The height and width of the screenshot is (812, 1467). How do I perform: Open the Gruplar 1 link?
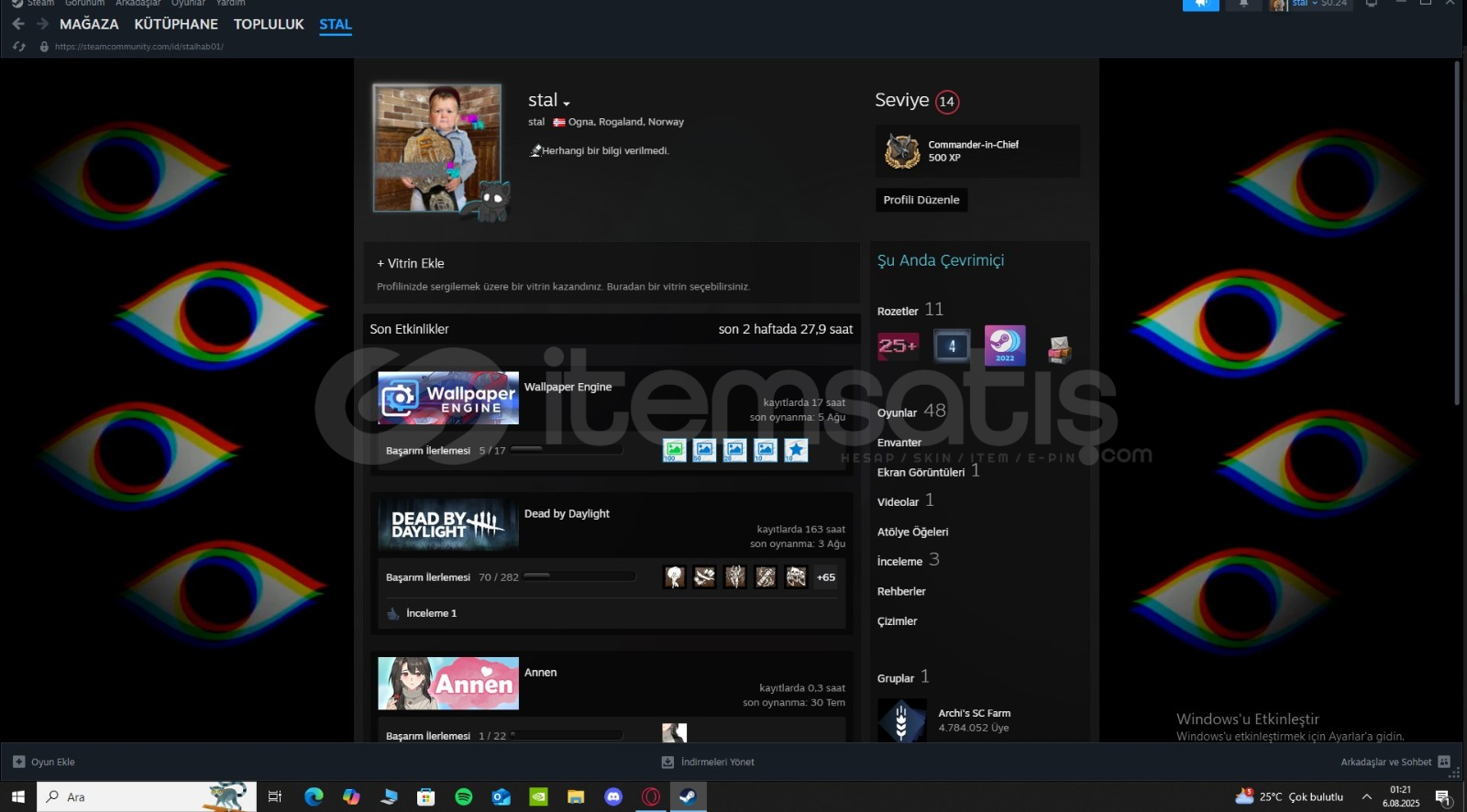[x=903, y=677]
